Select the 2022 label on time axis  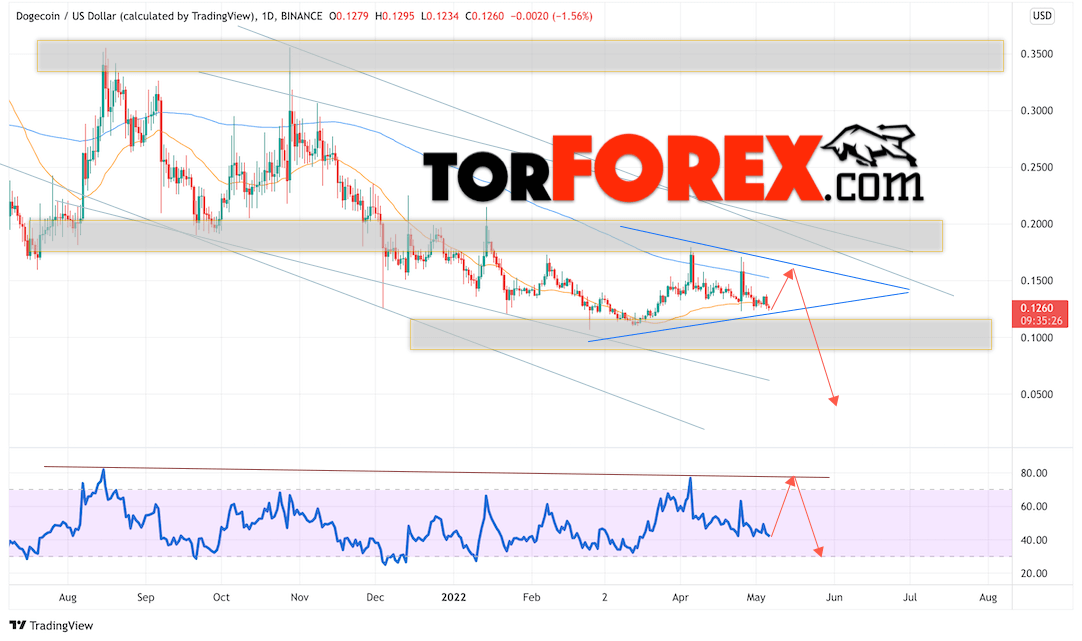(454, 597)
